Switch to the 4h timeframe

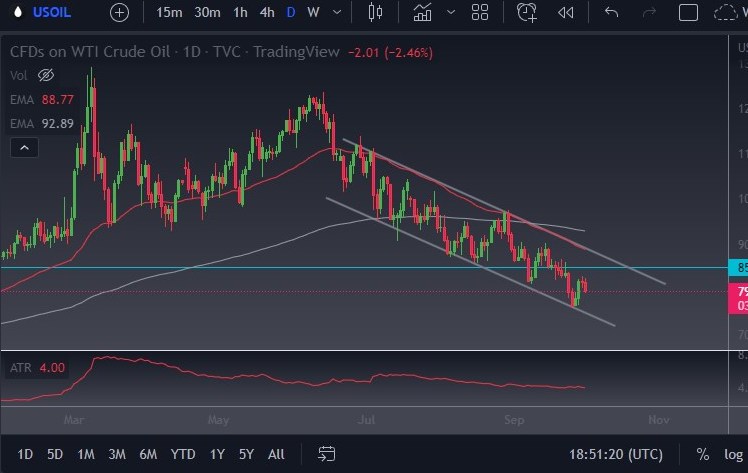[x=267, y=13]
